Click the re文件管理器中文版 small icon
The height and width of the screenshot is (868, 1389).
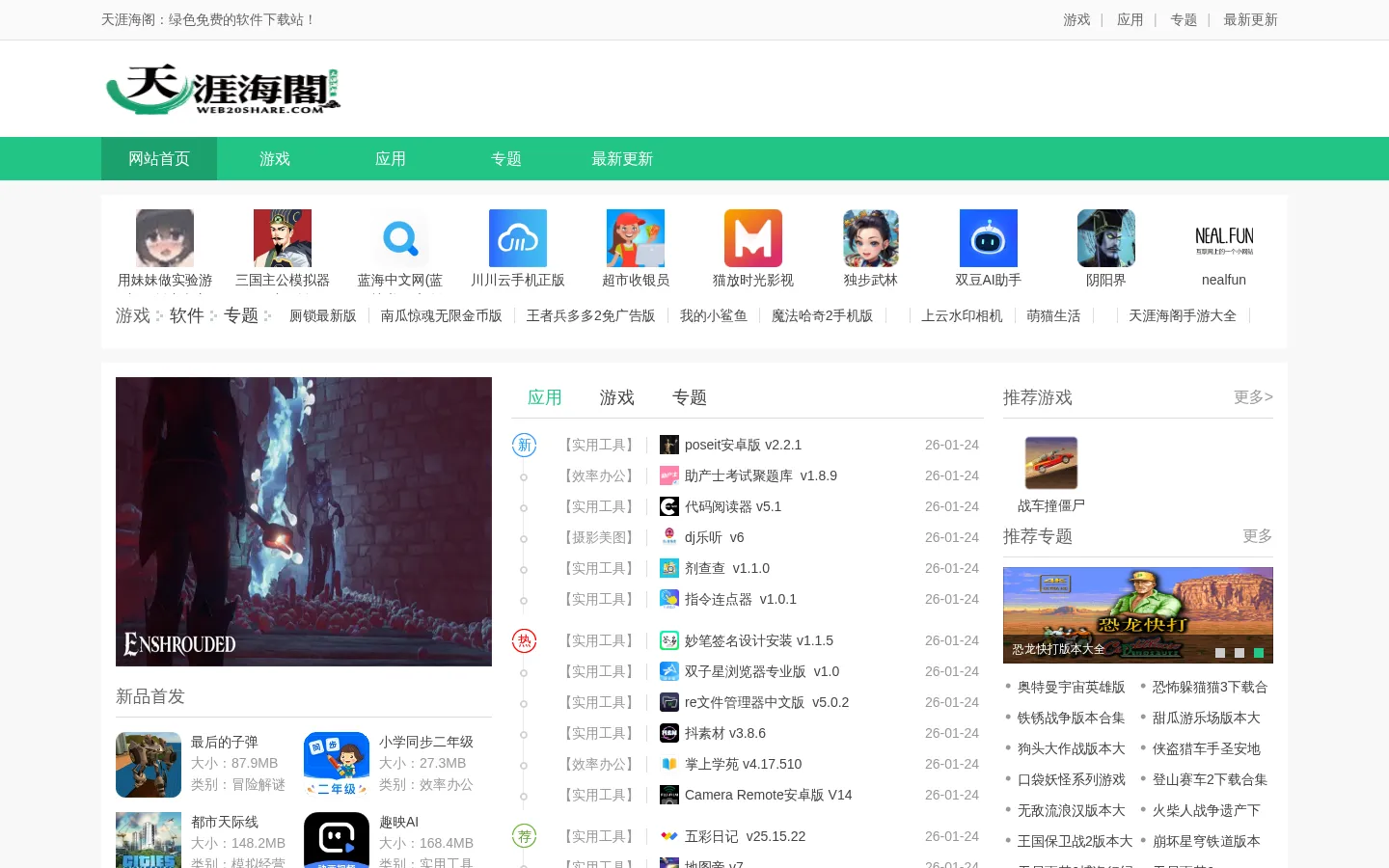(669, 702)
